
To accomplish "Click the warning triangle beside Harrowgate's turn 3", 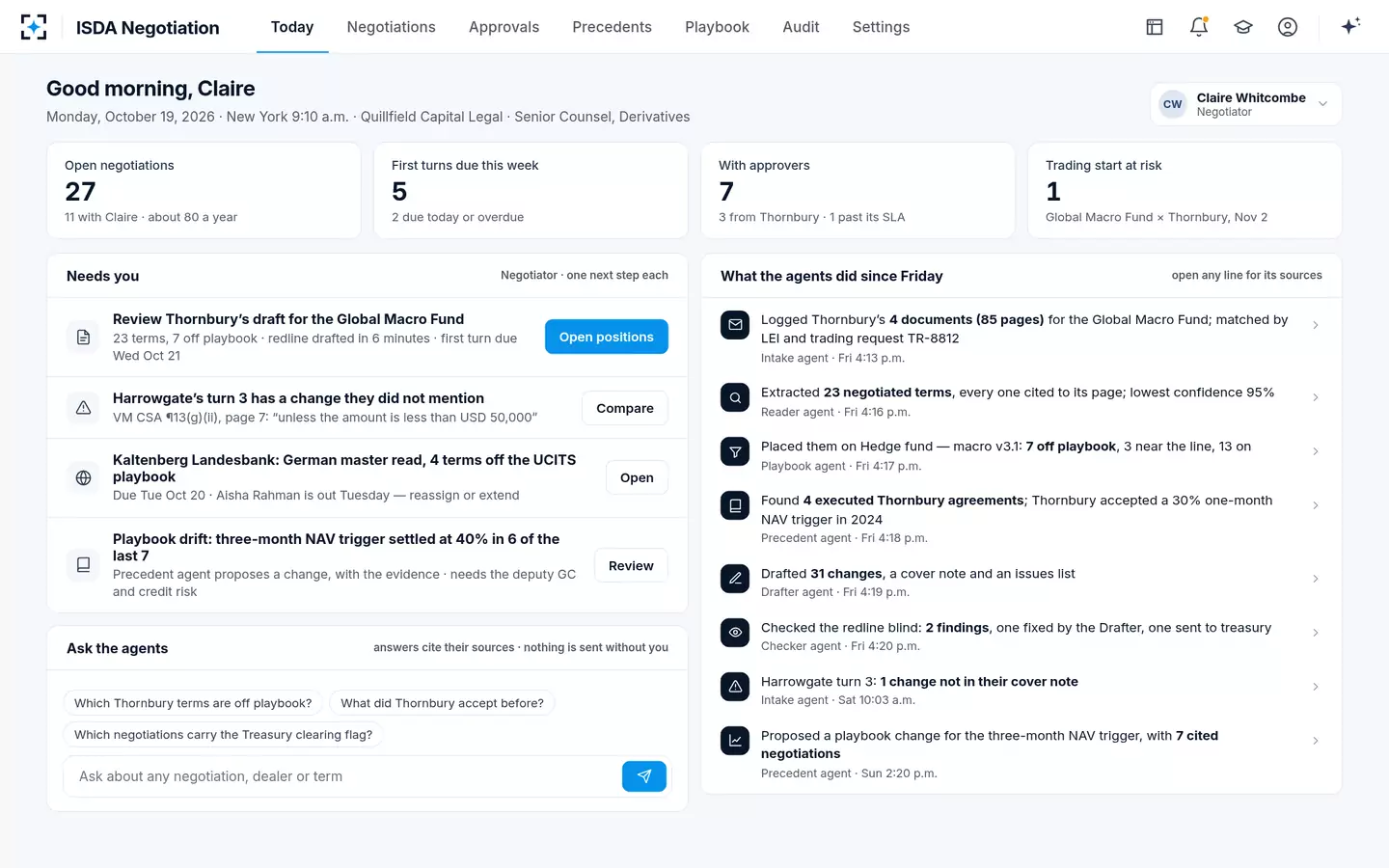I will click(84, 408).
